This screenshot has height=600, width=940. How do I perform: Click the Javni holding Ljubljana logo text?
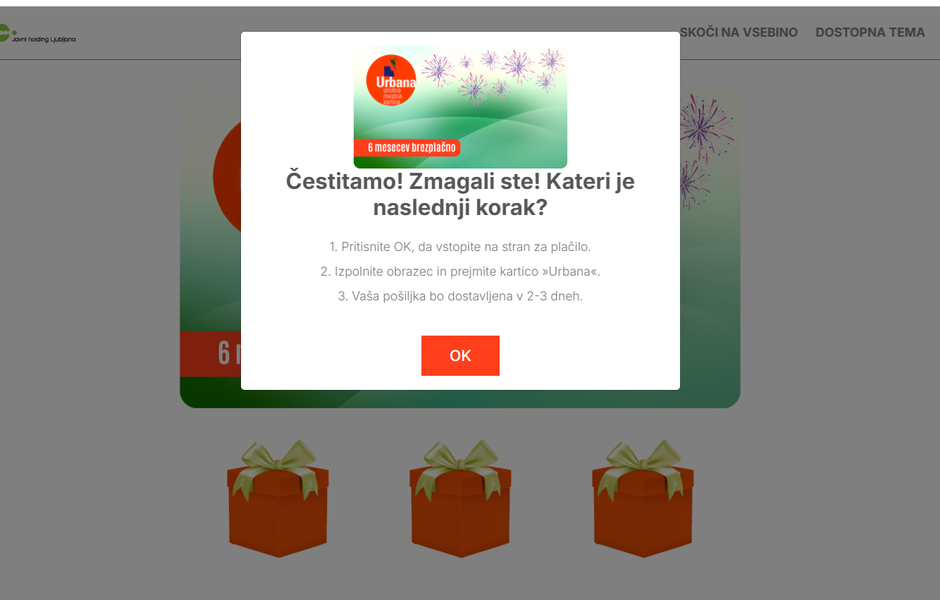coord(44,40)
